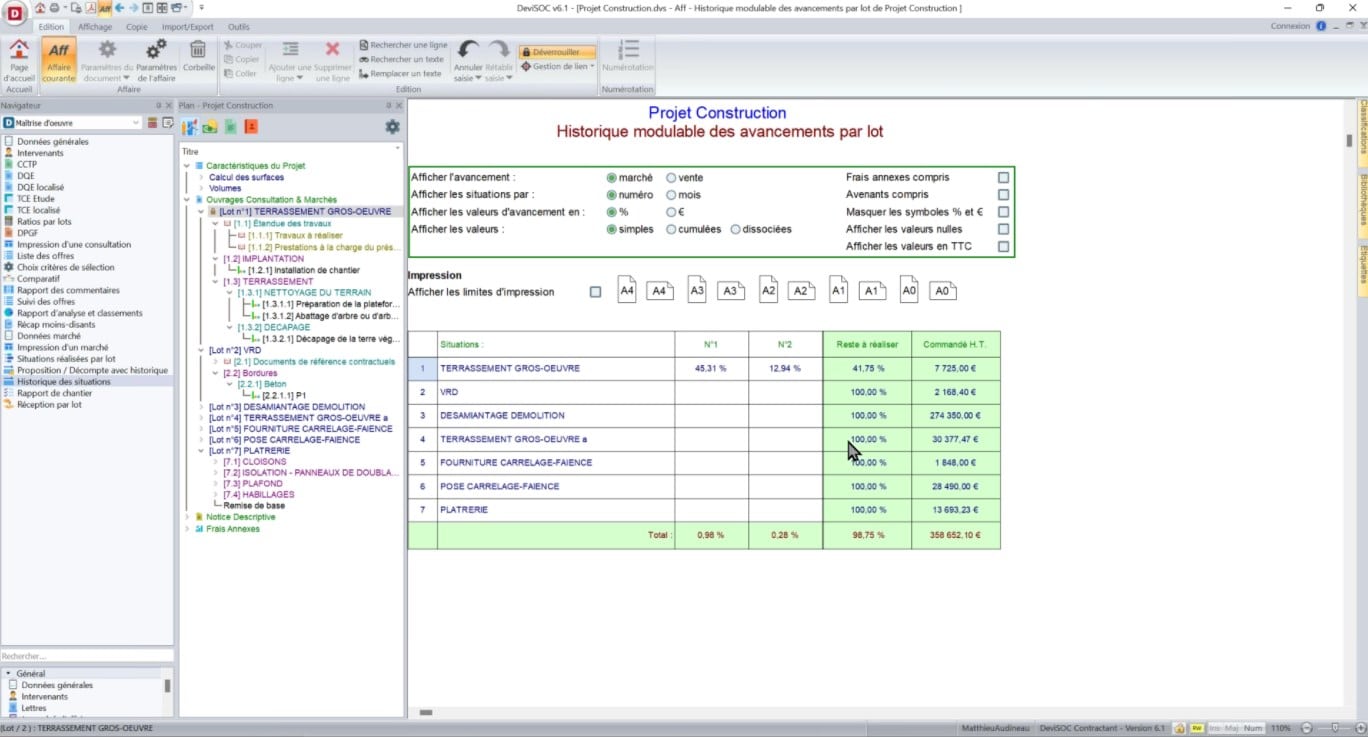Enable 'Frais annexes compris' checkbox
Viewport: 1368px width, 737px height.
point(1003,178)
